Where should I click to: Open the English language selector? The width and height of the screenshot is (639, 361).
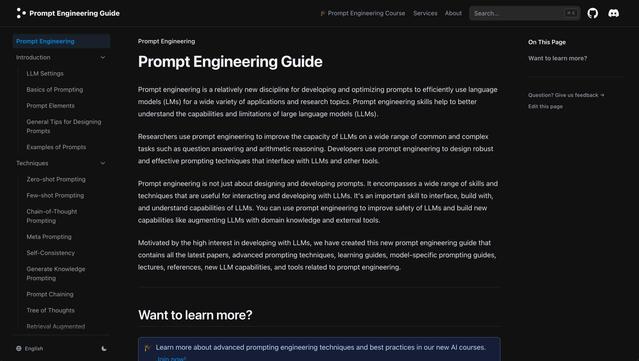[x=30, y=348]
